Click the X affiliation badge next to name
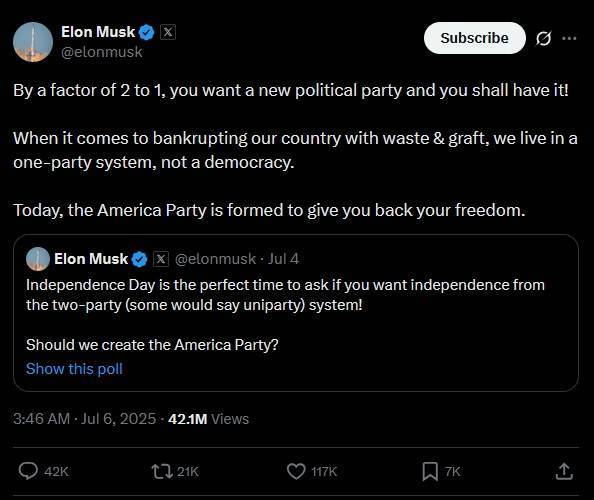The height and width of the screenshot is (500, 594). coord(168,32)
